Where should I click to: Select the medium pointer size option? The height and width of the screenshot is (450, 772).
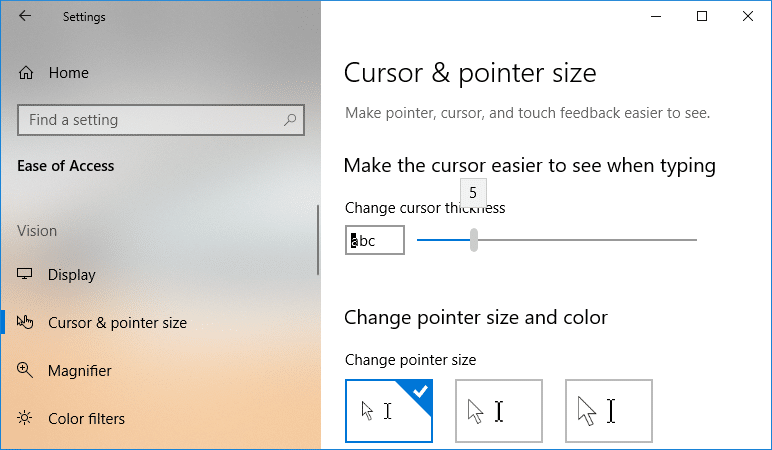click(x=499, y=410)
